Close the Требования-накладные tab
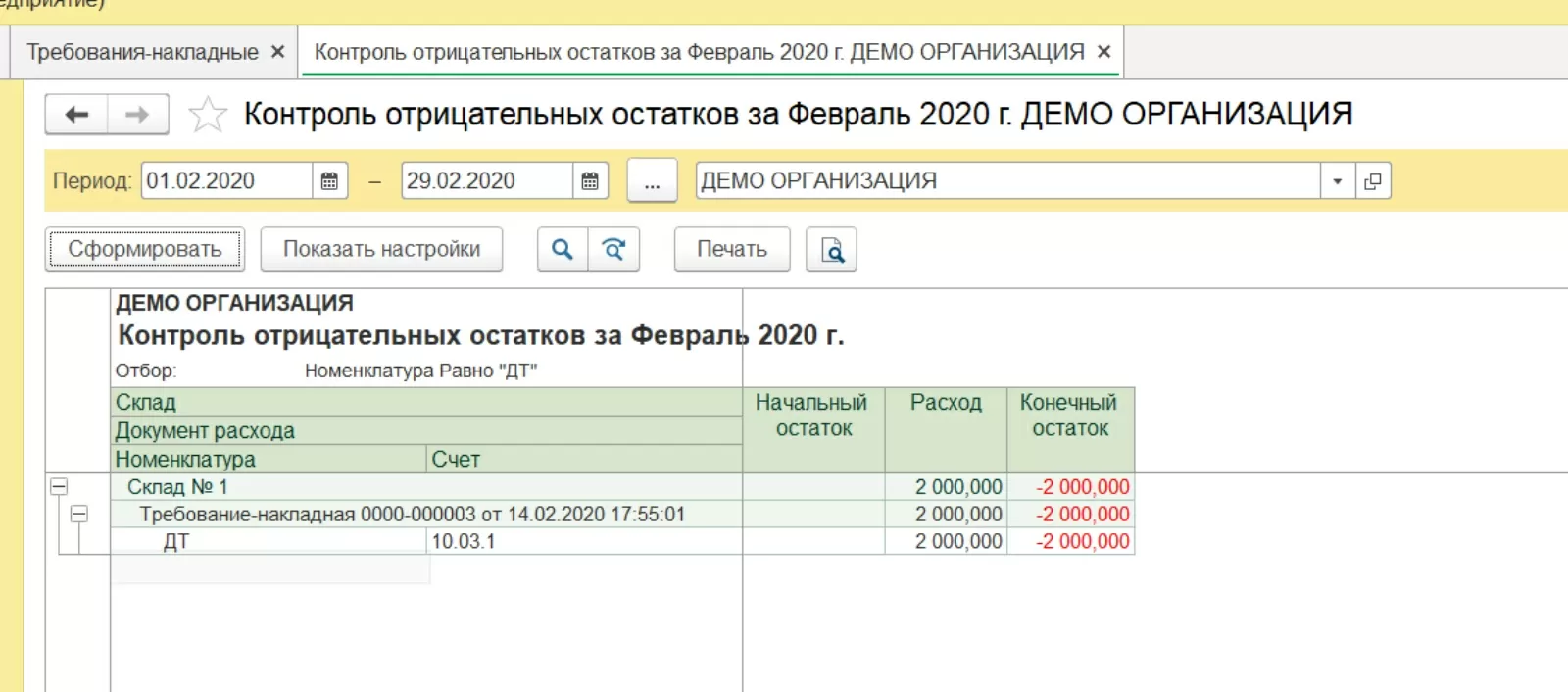 278,52
